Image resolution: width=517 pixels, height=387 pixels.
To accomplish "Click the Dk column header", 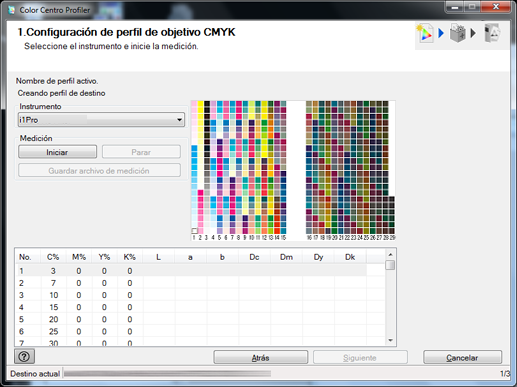I will 350,257.
